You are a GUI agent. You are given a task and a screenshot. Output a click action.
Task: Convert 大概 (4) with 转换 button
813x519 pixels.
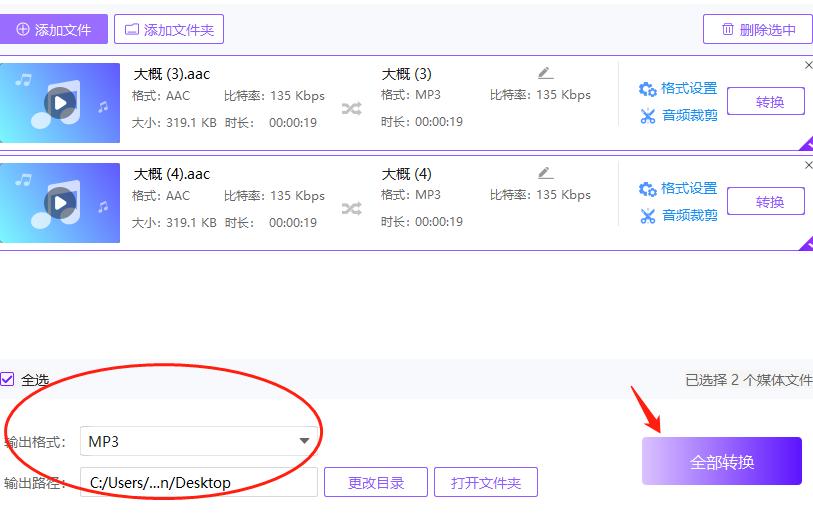pos(766,202)
